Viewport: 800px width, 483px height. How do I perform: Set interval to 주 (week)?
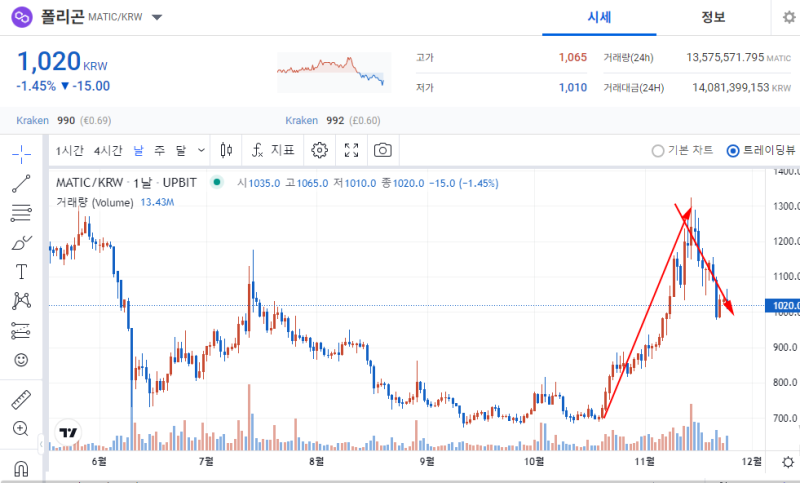click(x=160, y=150)
